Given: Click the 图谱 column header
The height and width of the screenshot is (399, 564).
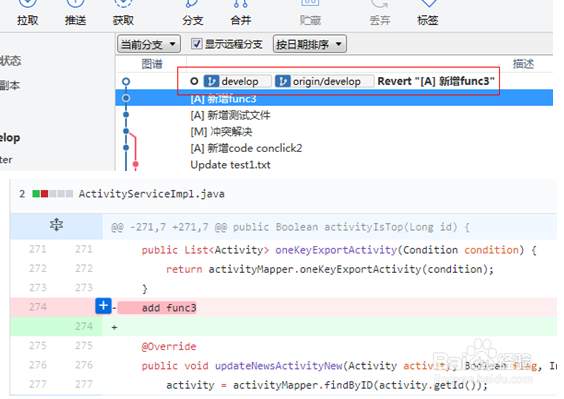Looking at the screenshot, I should [x=152, y=64].
